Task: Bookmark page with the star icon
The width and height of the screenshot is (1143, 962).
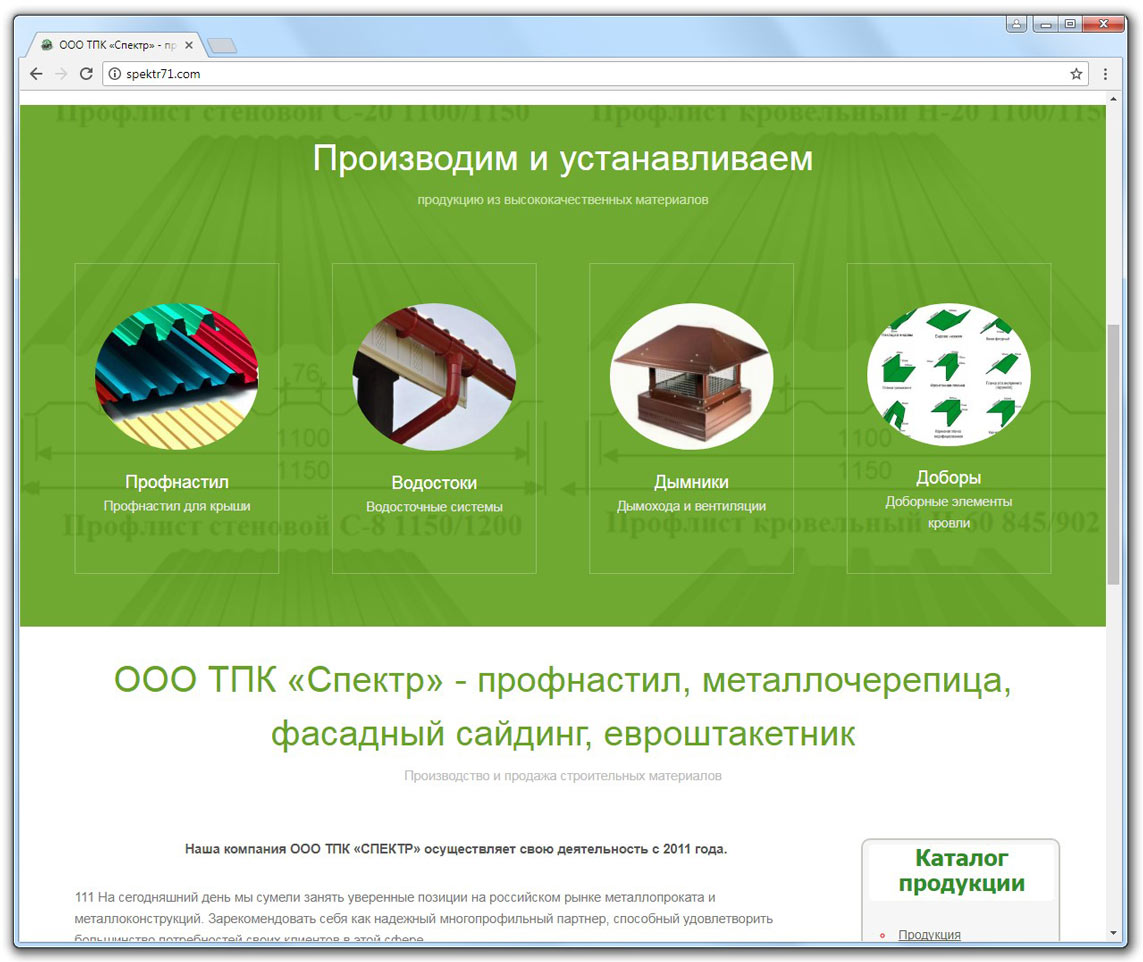Action: (x=1076, y=74)
